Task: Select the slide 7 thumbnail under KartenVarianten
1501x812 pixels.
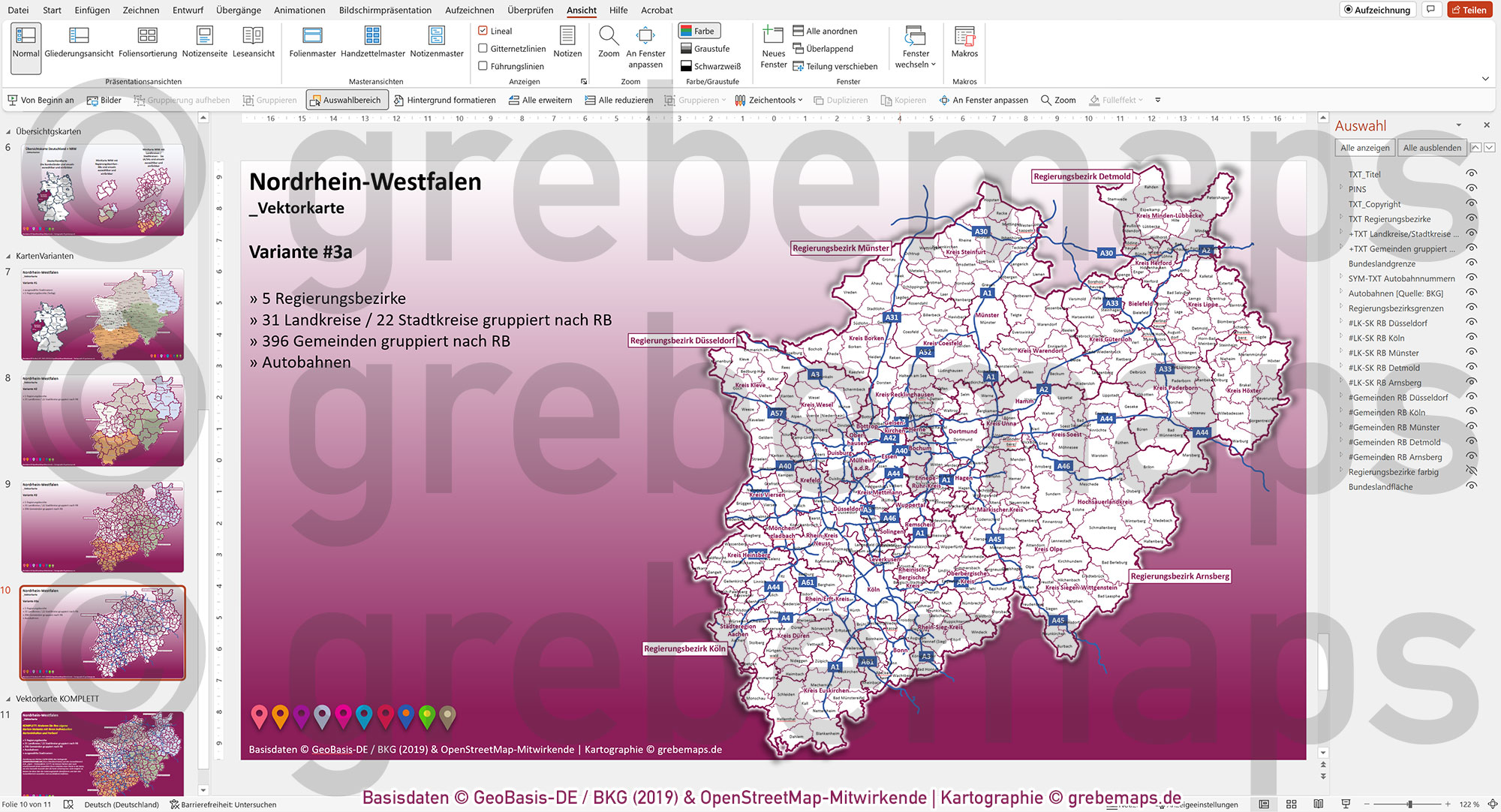Action: [x=102, y=314]
